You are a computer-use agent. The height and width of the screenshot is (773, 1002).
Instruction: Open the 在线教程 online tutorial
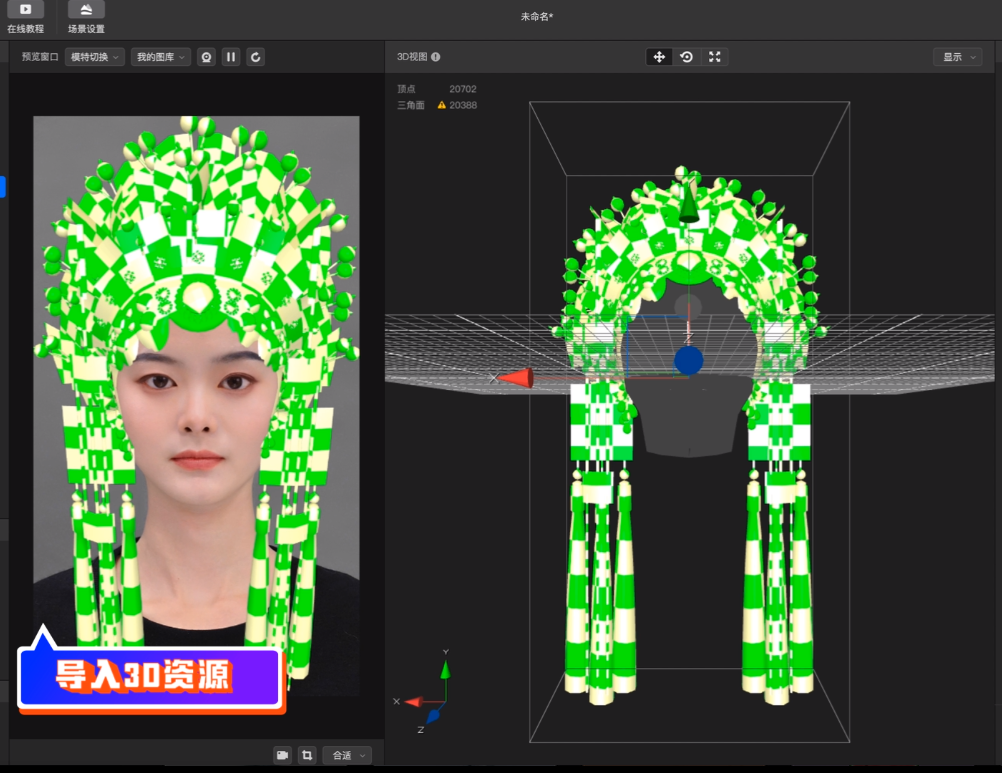click(x=25, y=16)
